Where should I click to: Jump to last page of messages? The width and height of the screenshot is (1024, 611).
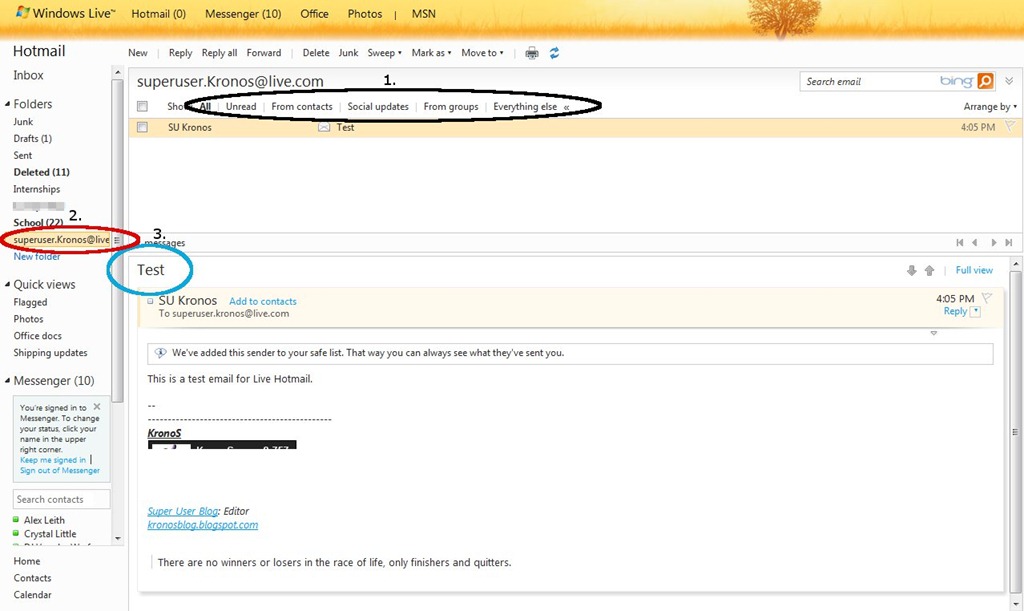(x=1009, y=242)
